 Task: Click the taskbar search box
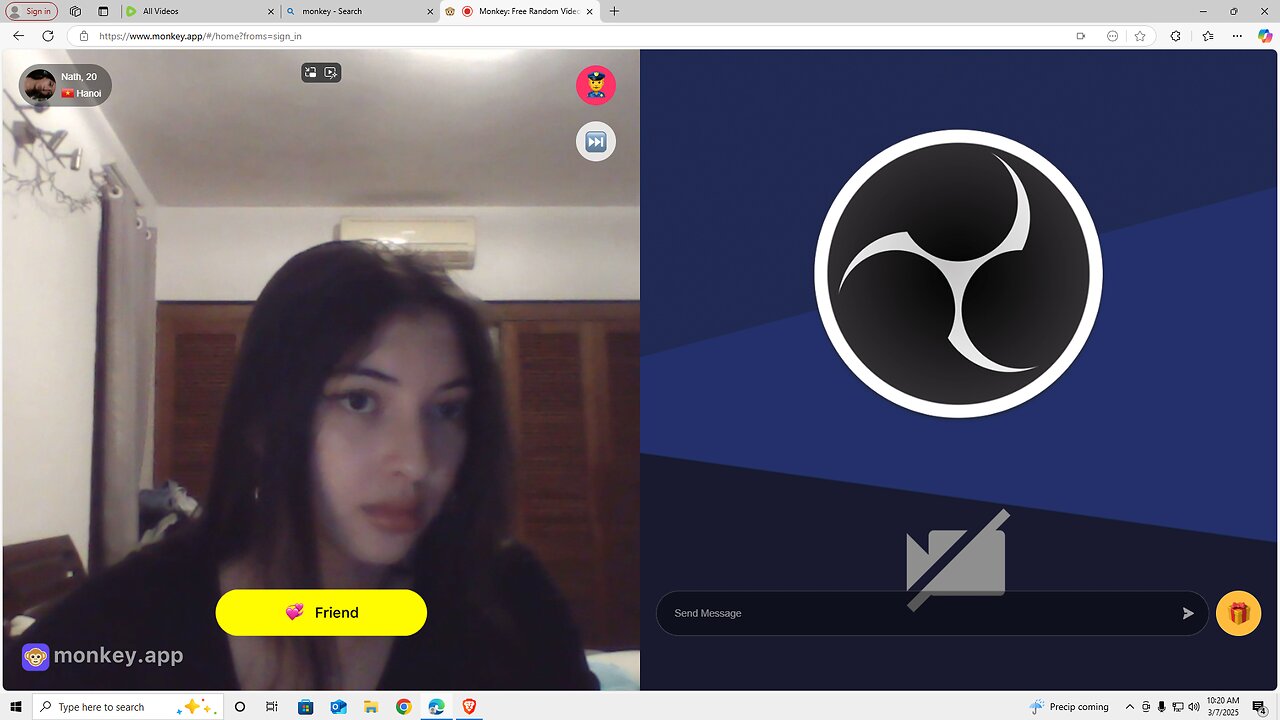[130, 707]
